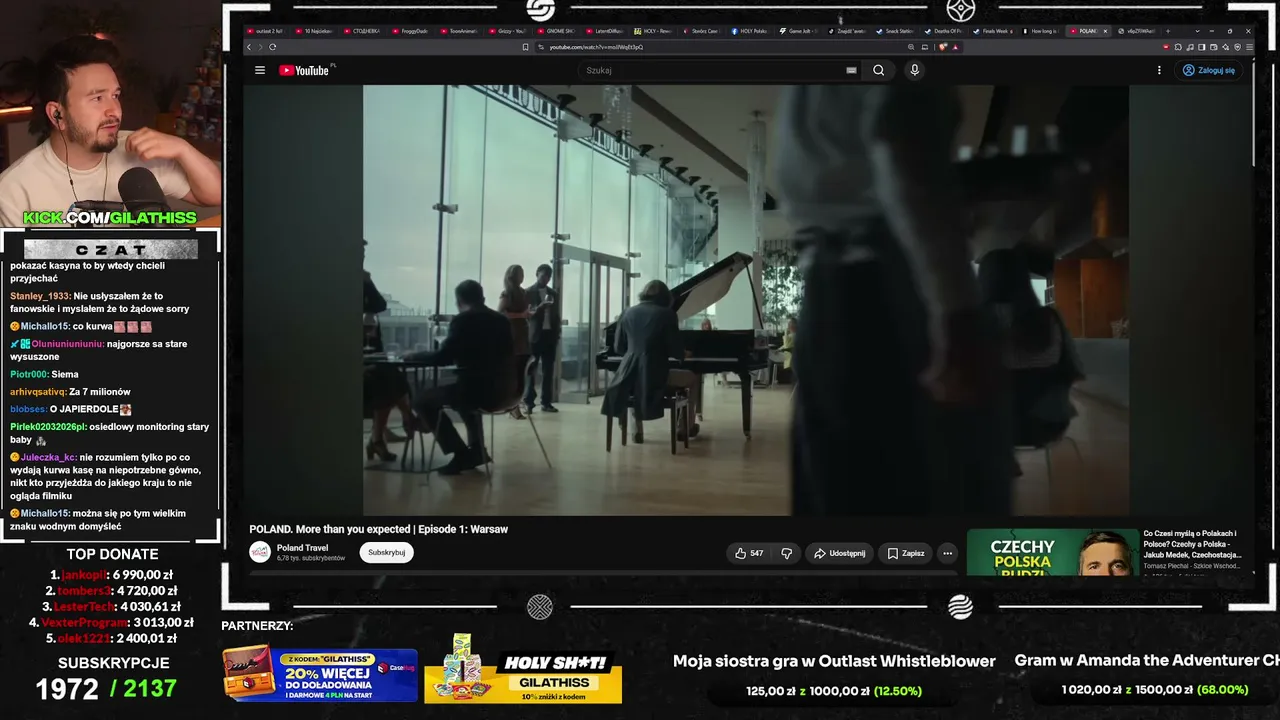Bookmark this page in the browser

[x=525, y=47]
